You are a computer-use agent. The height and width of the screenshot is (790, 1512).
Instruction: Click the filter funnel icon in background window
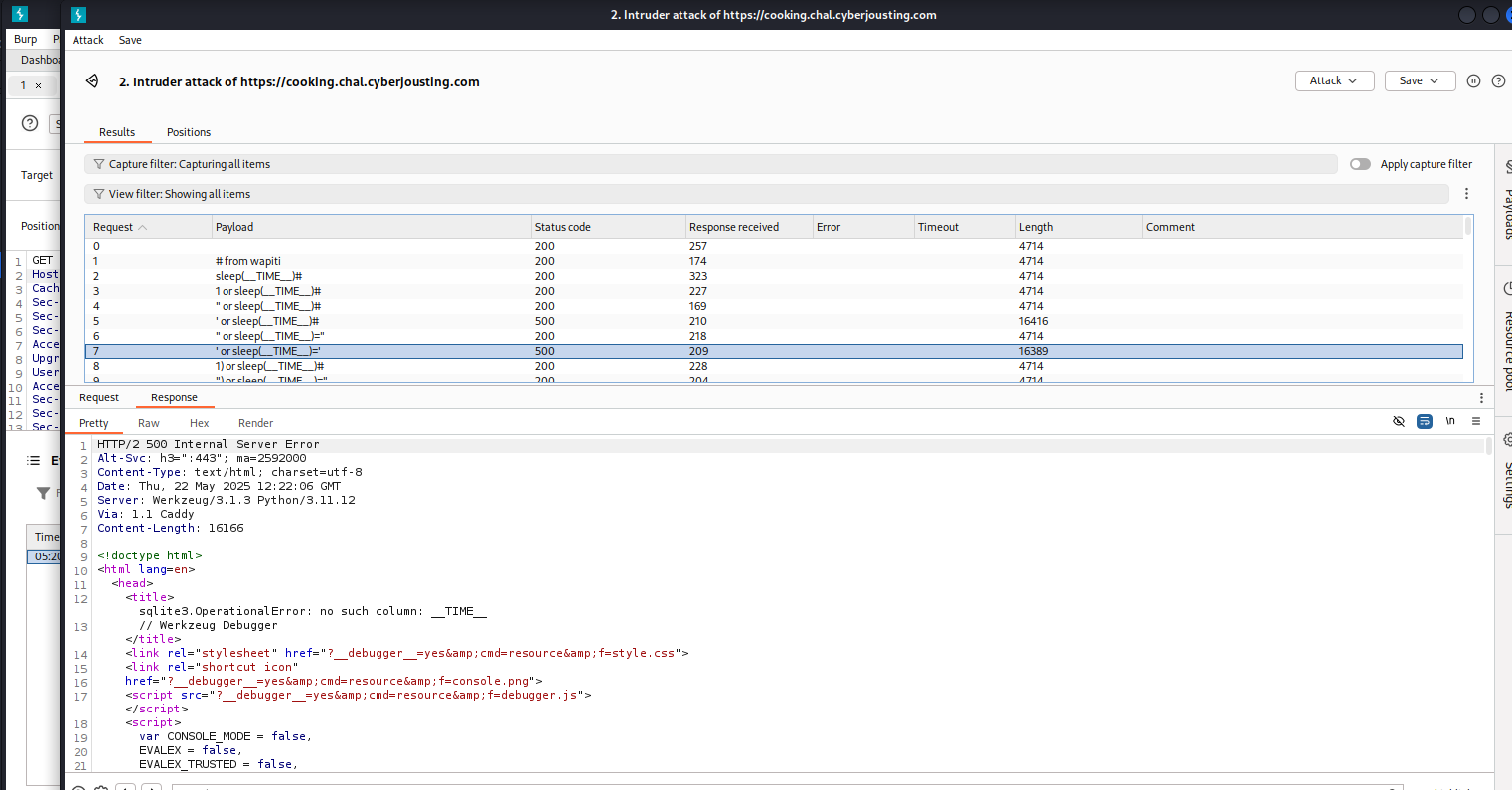tap(43, 493)
